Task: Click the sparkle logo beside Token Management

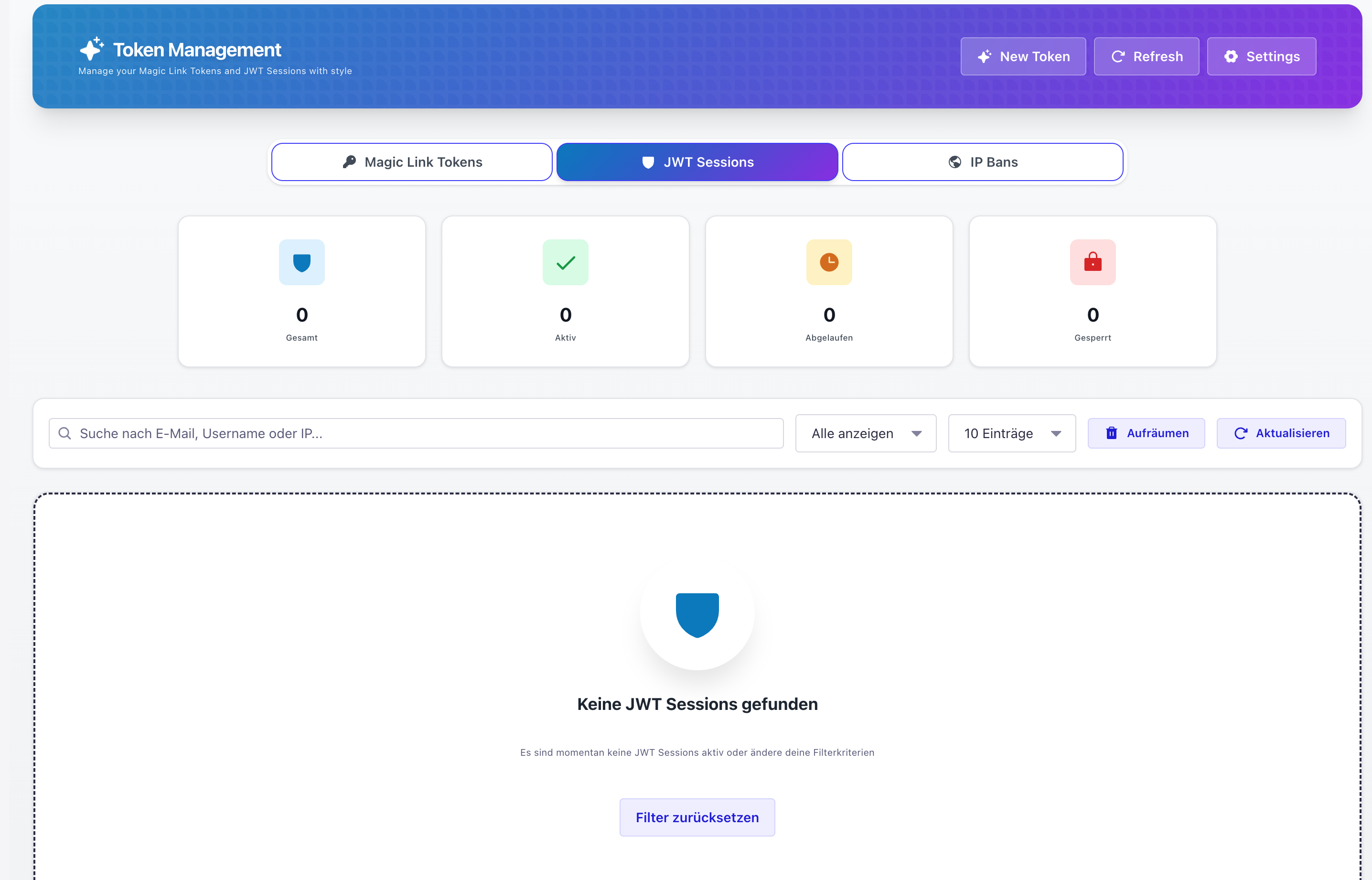Action: click(x=91, y=49)
